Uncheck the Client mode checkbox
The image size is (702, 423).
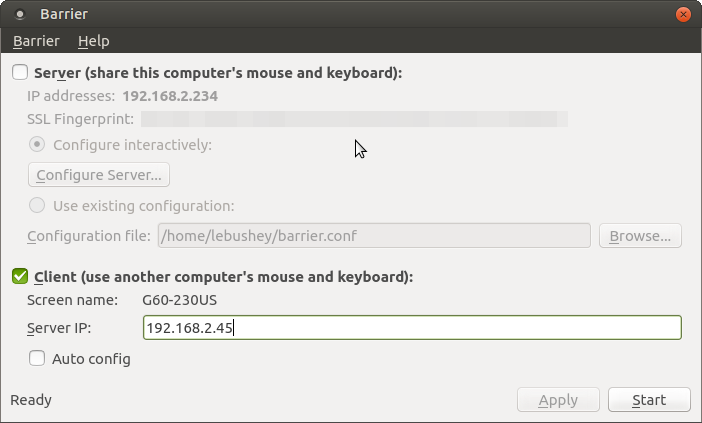tap(20, 276)
